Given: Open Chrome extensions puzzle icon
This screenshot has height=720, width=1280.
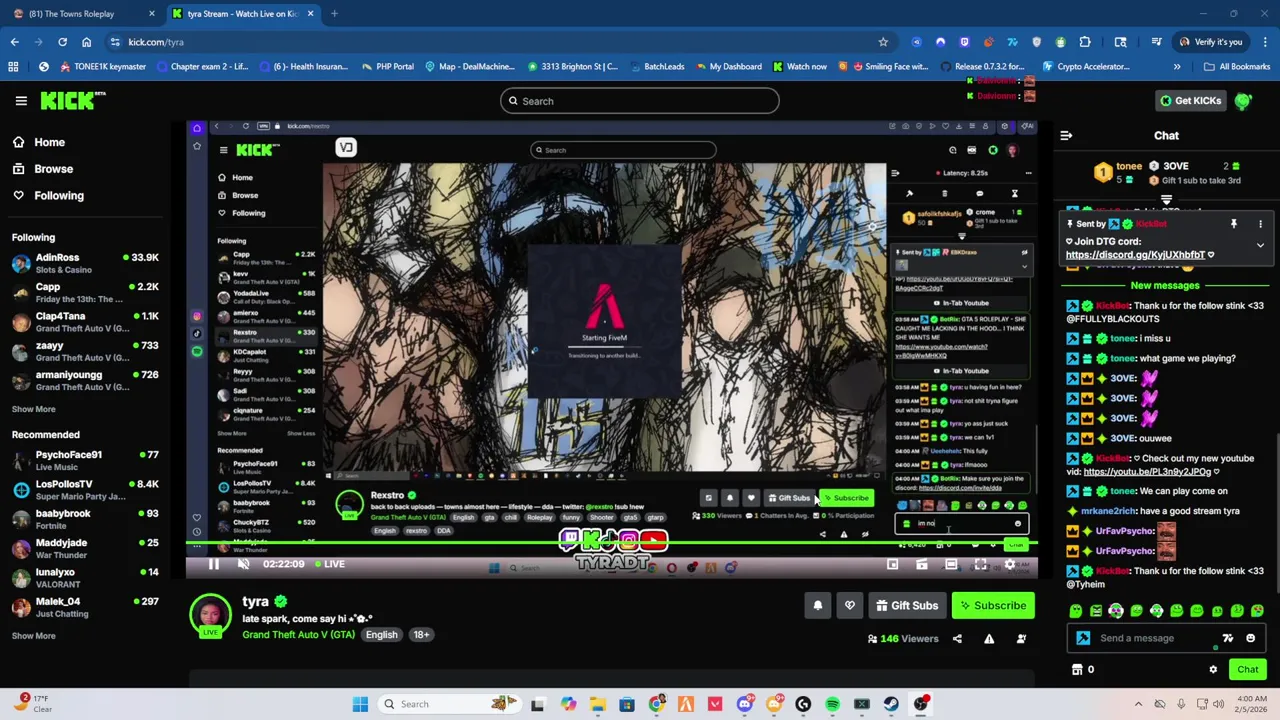Looking at the screenshot, I should [x=1085, y=42].
